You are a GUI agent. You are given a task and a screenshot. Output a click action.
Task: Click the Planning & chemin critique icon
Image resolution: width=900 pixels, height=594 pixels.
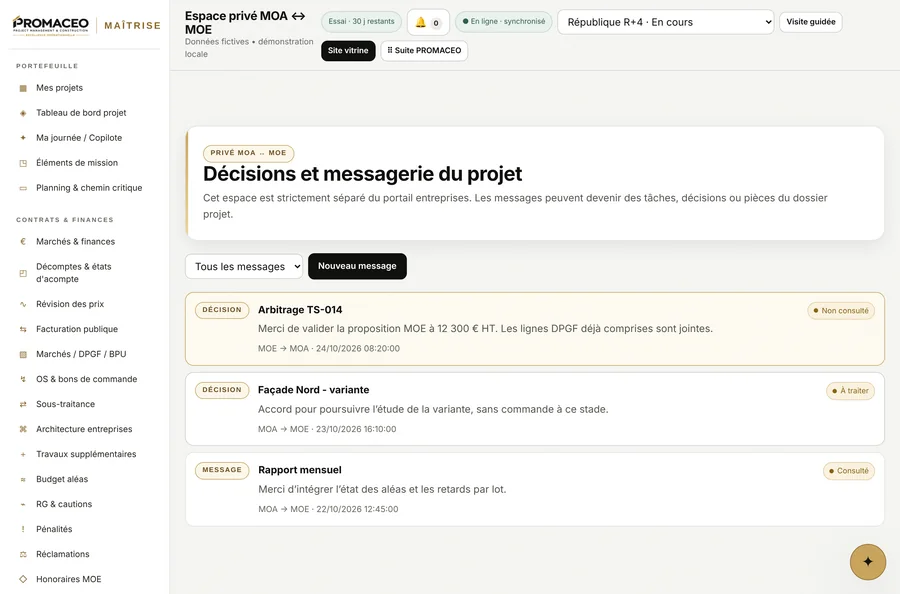[23, 188]
